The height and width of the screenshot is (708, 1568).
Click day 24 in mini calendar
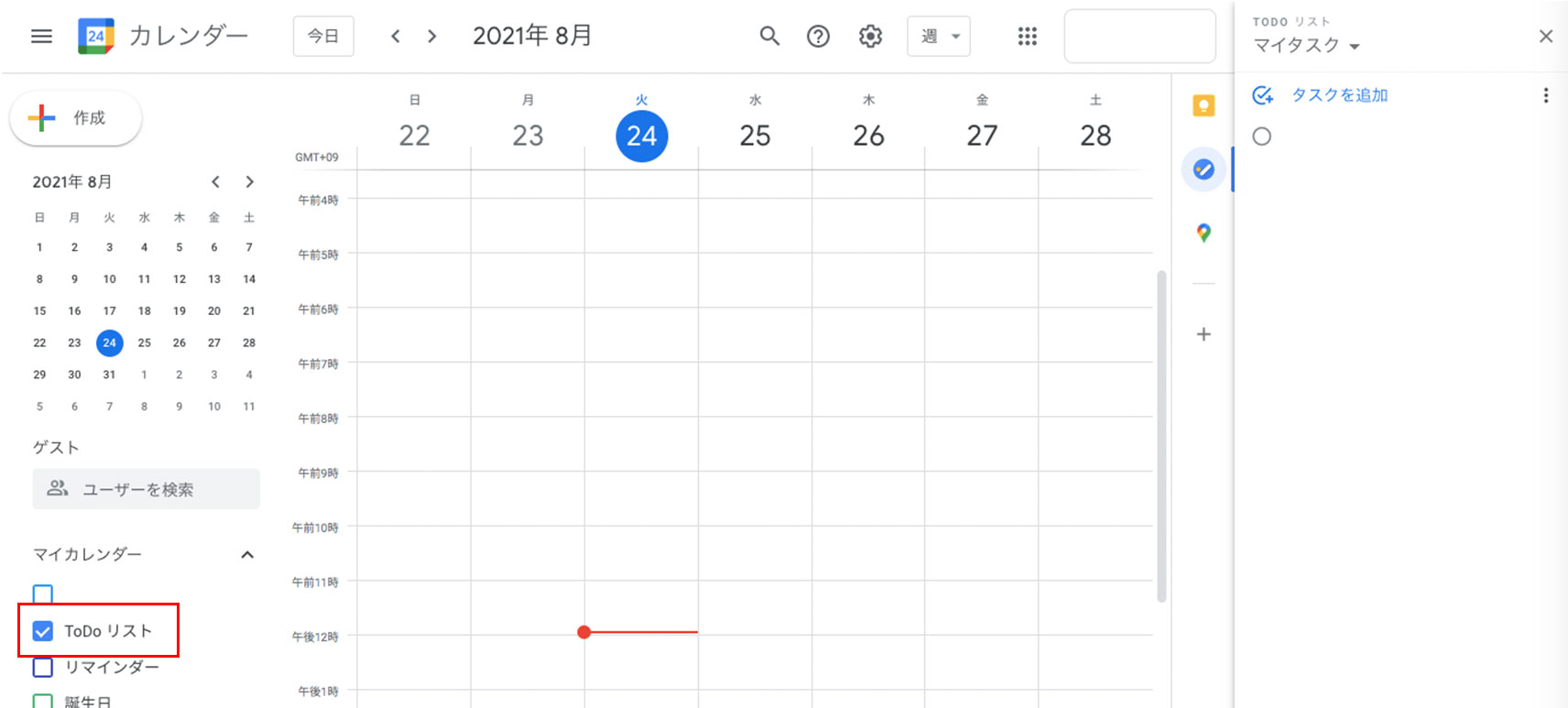pos(110,343)
